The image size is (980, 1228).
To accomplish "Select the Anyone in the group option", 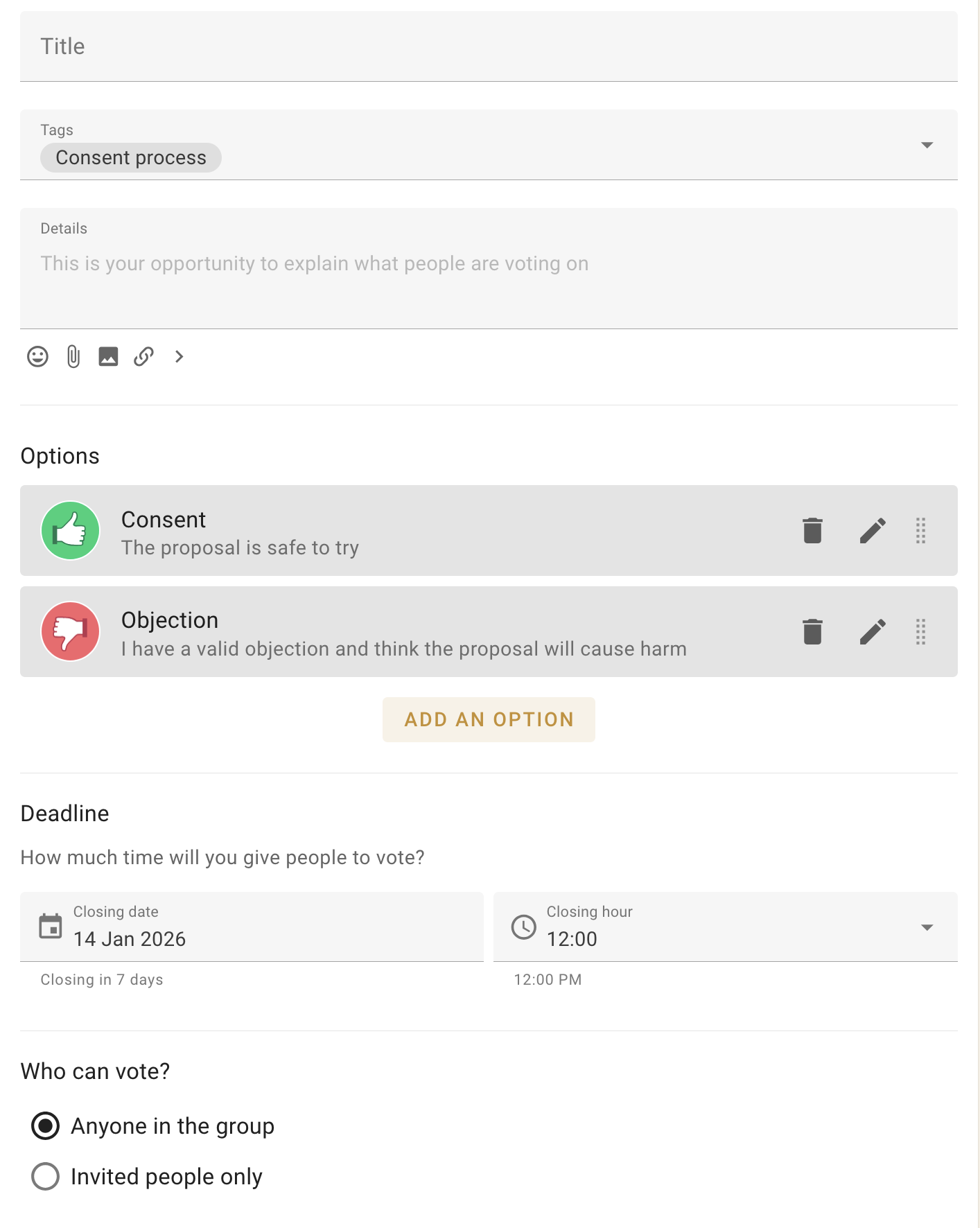I will [44, 1126].
